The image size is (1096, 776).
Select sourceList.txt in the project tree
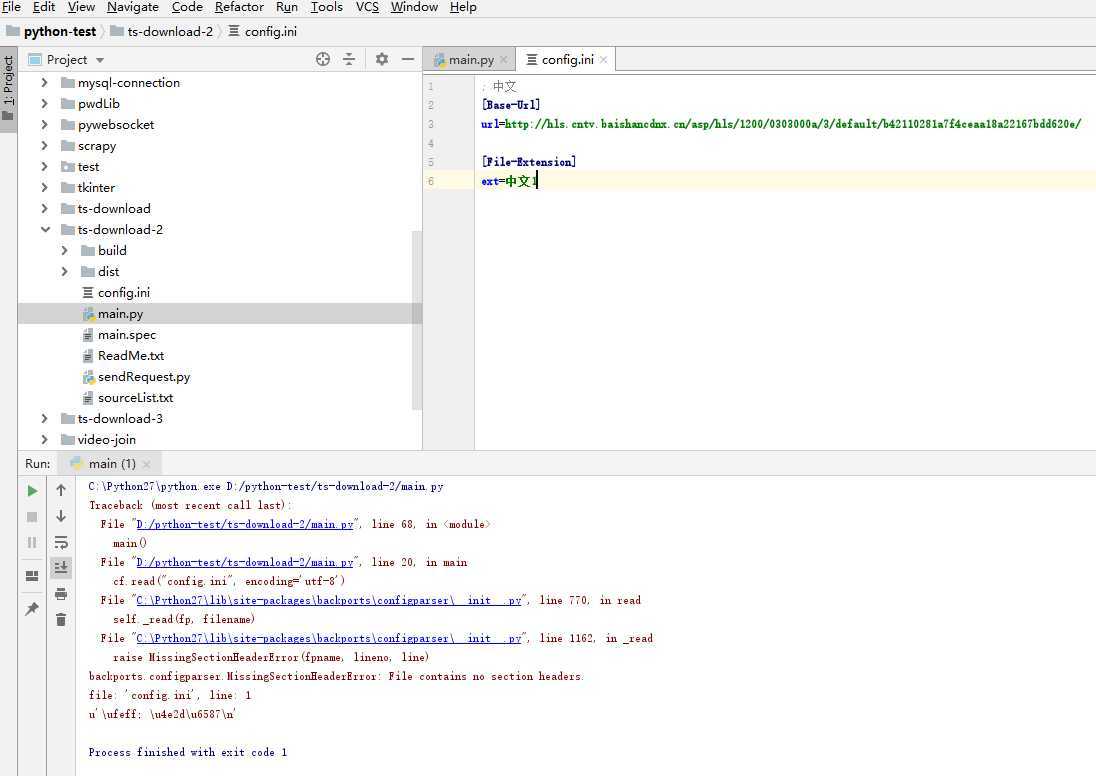click(135, 397)
